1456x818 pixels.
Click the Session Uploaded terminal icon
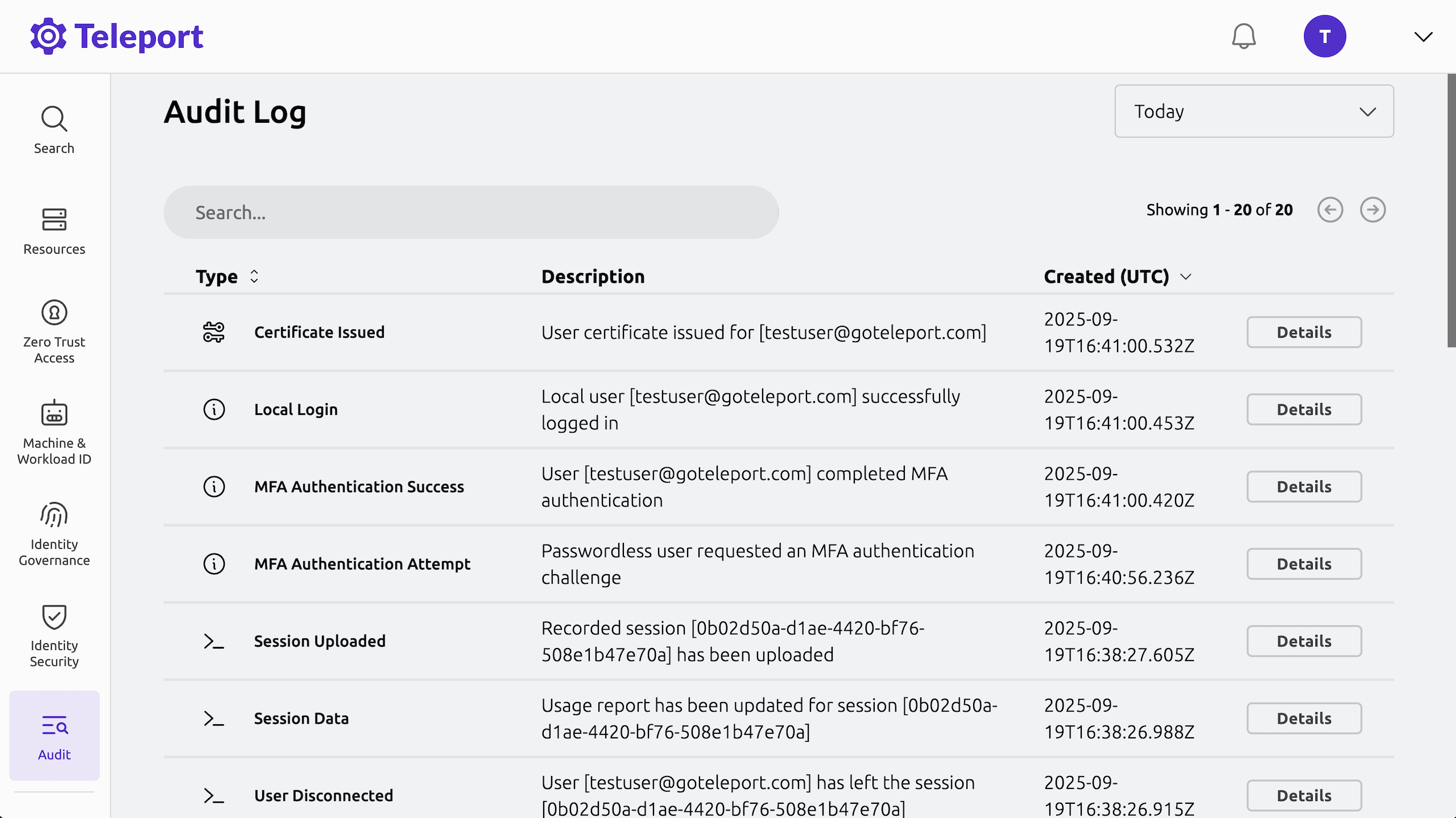pyautogui.click(x=214, y=641)
